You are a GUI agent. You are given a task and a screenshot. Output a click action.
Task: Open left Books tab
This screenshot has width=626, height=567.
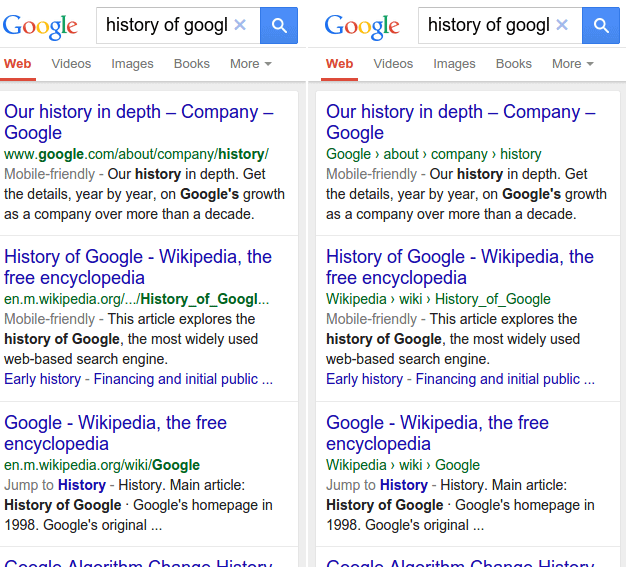pyautogui.click(x=192, y=64)
